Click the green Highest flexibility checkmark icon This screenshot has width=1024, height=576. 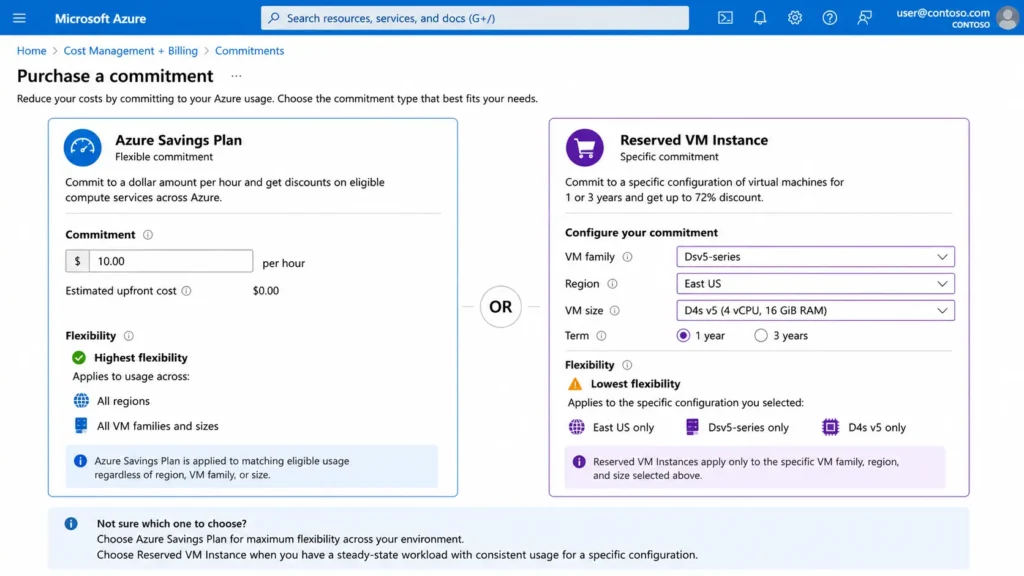[79, 357]
